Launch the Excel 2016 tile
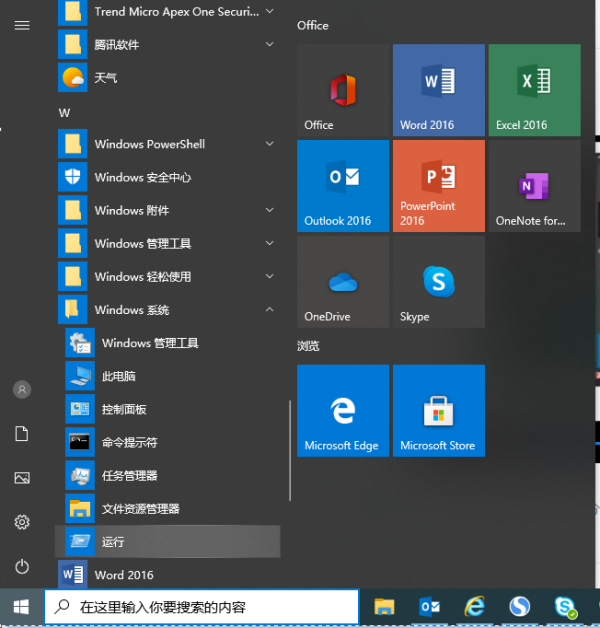The image size is (600, 628). (534, 90)
